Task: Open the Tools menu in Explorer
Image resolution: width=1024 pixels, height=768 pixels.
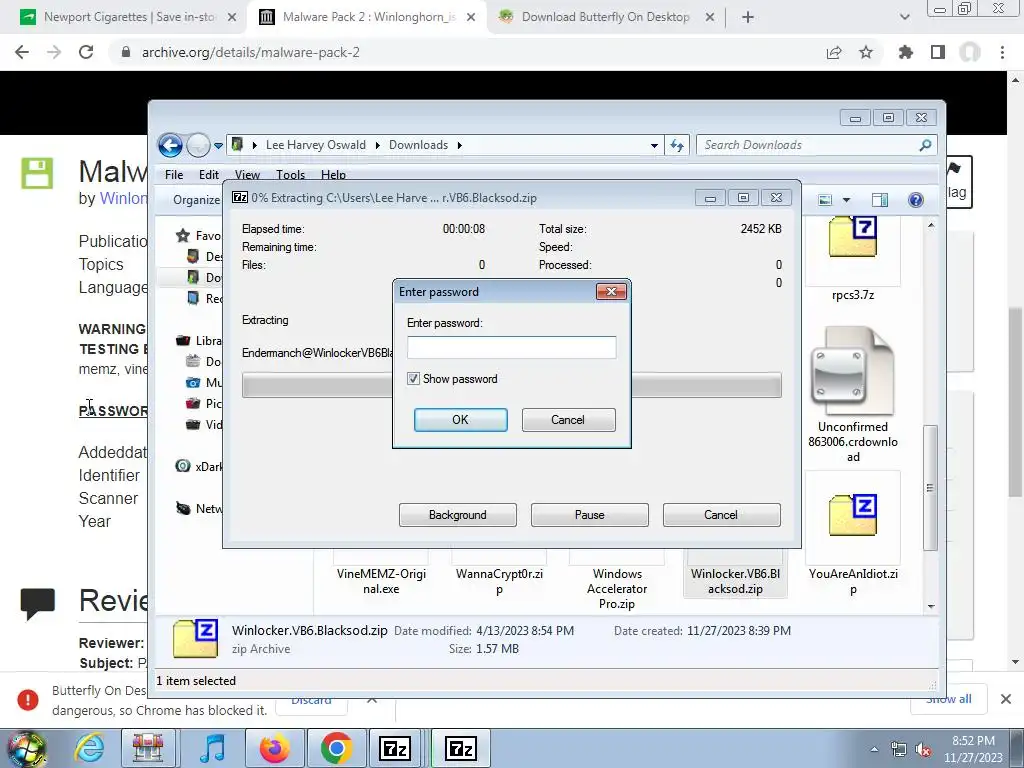Action: [x=290, y=174]
